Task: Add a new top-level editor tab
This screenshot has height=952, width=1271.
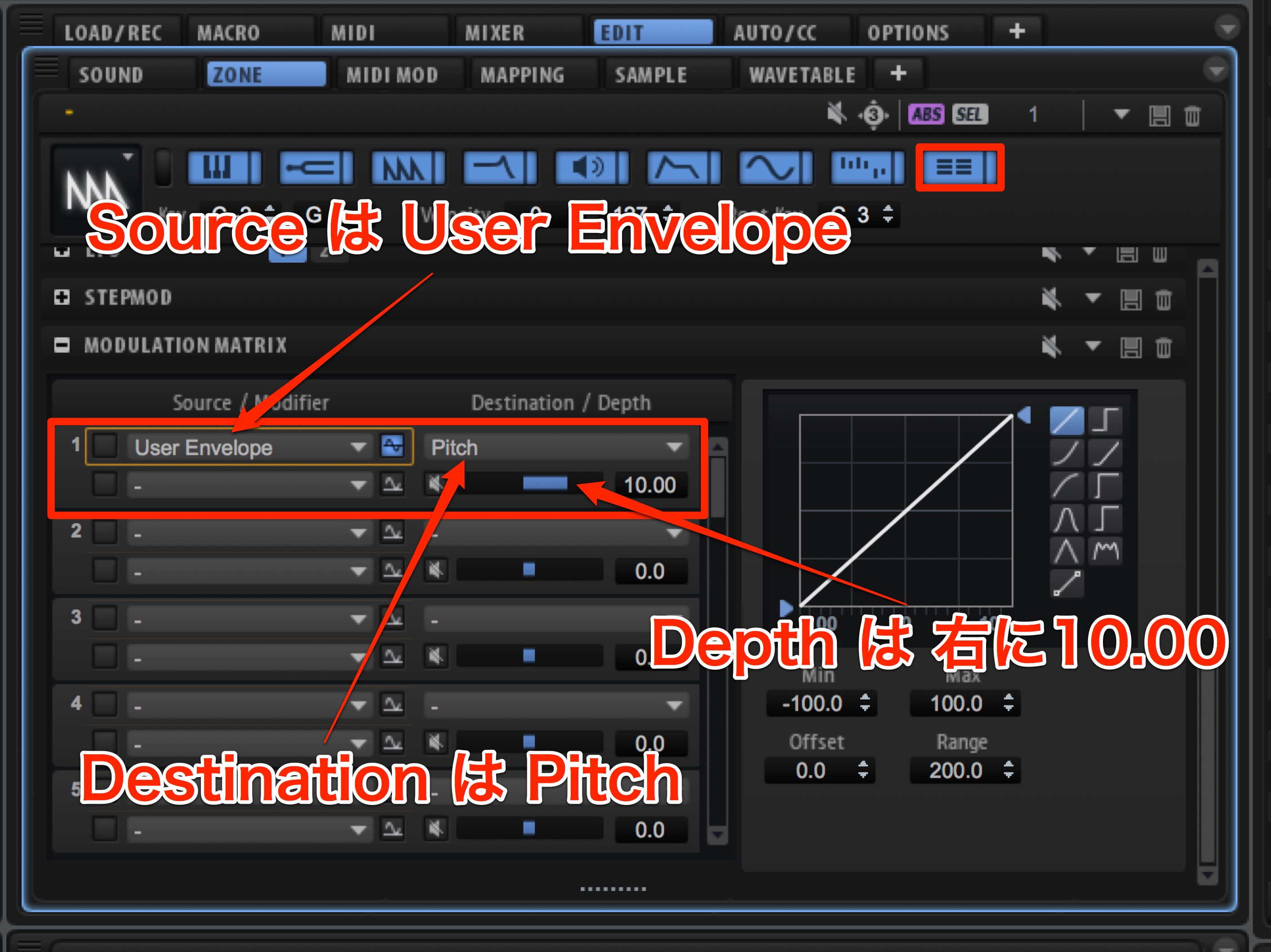Action: tap(1017, 31)
